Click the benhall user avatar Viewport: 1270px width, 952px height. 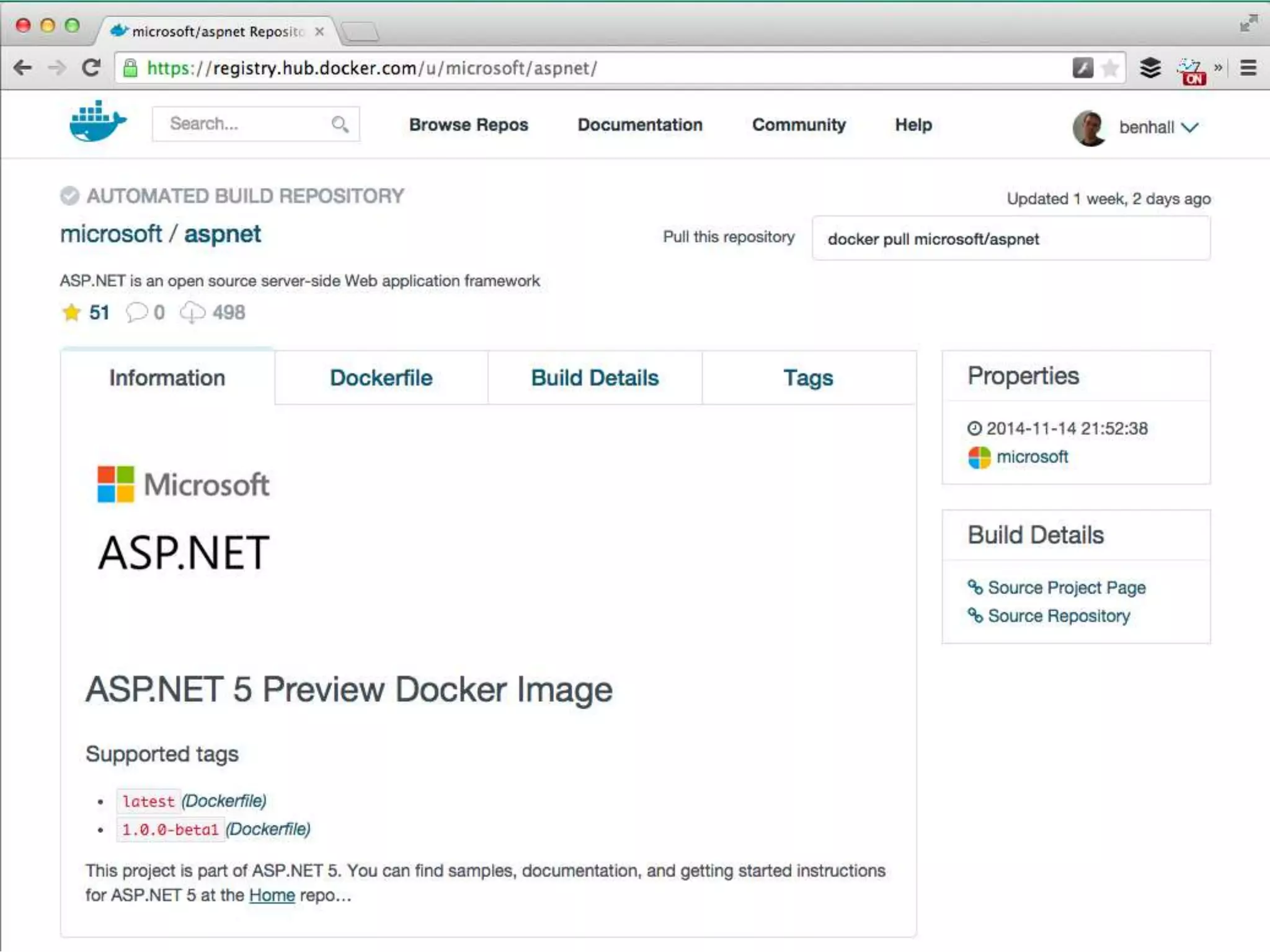click(x=1089, y=128)
